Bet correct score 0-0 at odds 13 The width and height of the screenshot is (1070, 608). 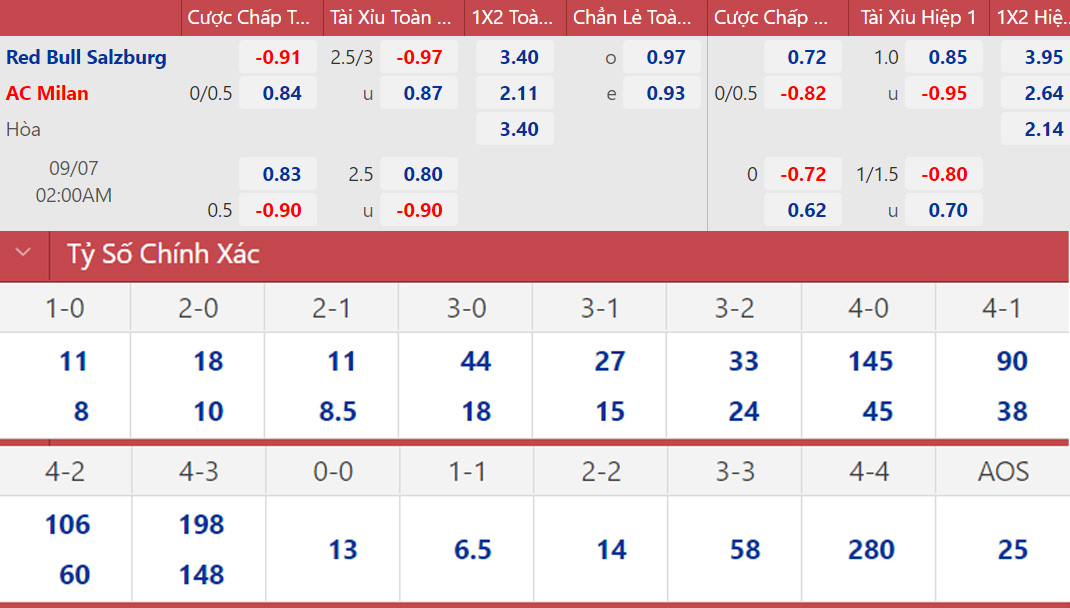(342, 550)
